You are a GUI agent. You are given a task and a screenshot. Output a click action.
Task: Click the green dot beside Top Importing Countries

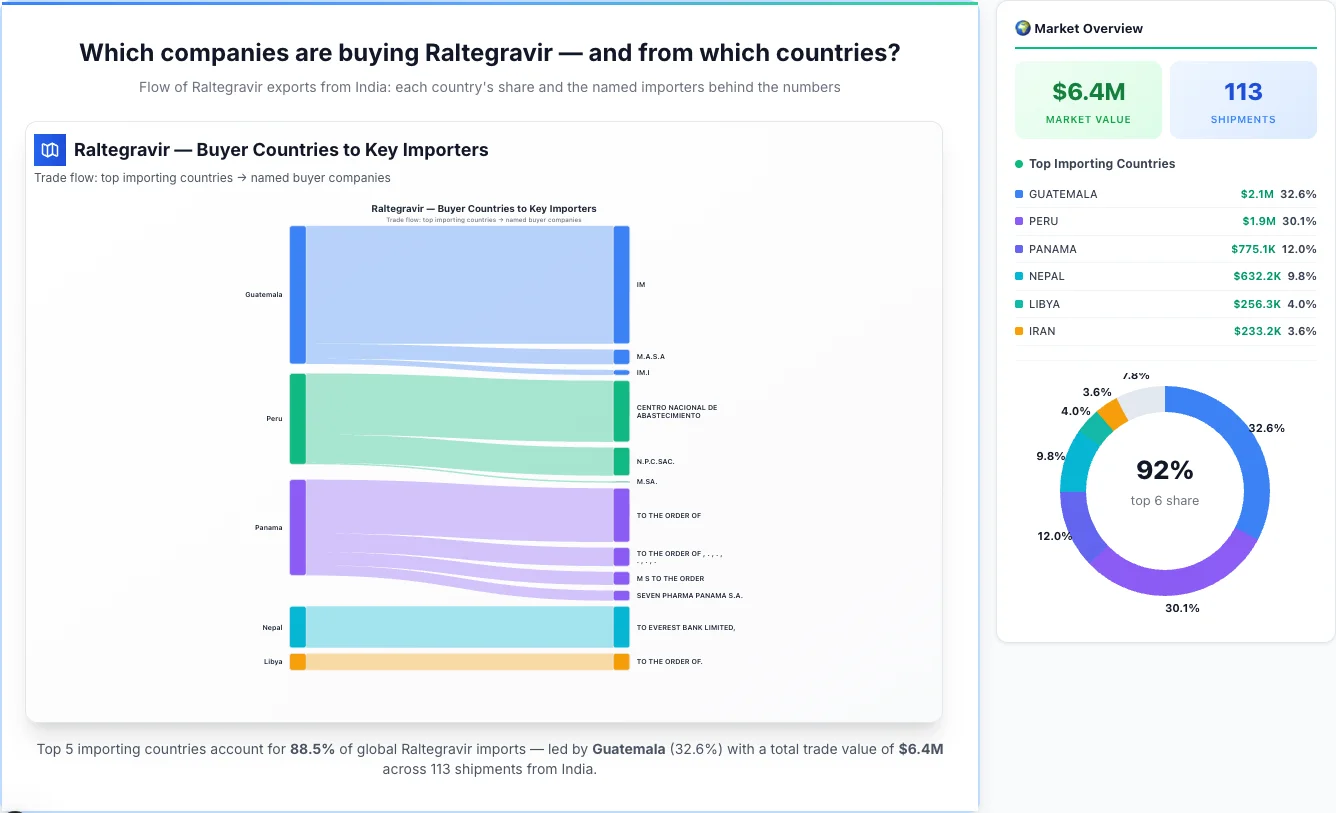(1020, 164)
